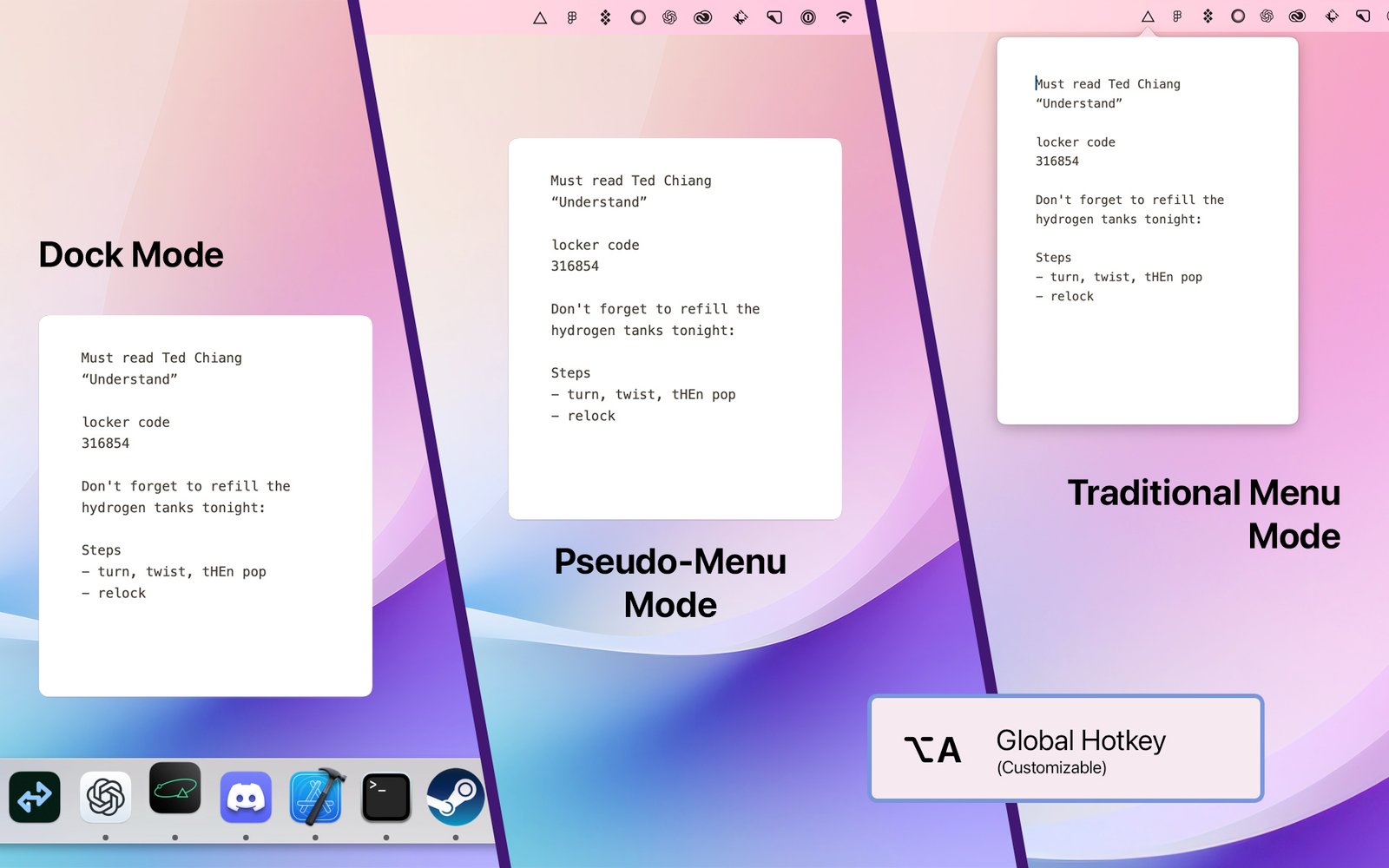
Task: Launch Steam from the dock
Action: coord(455,796)
